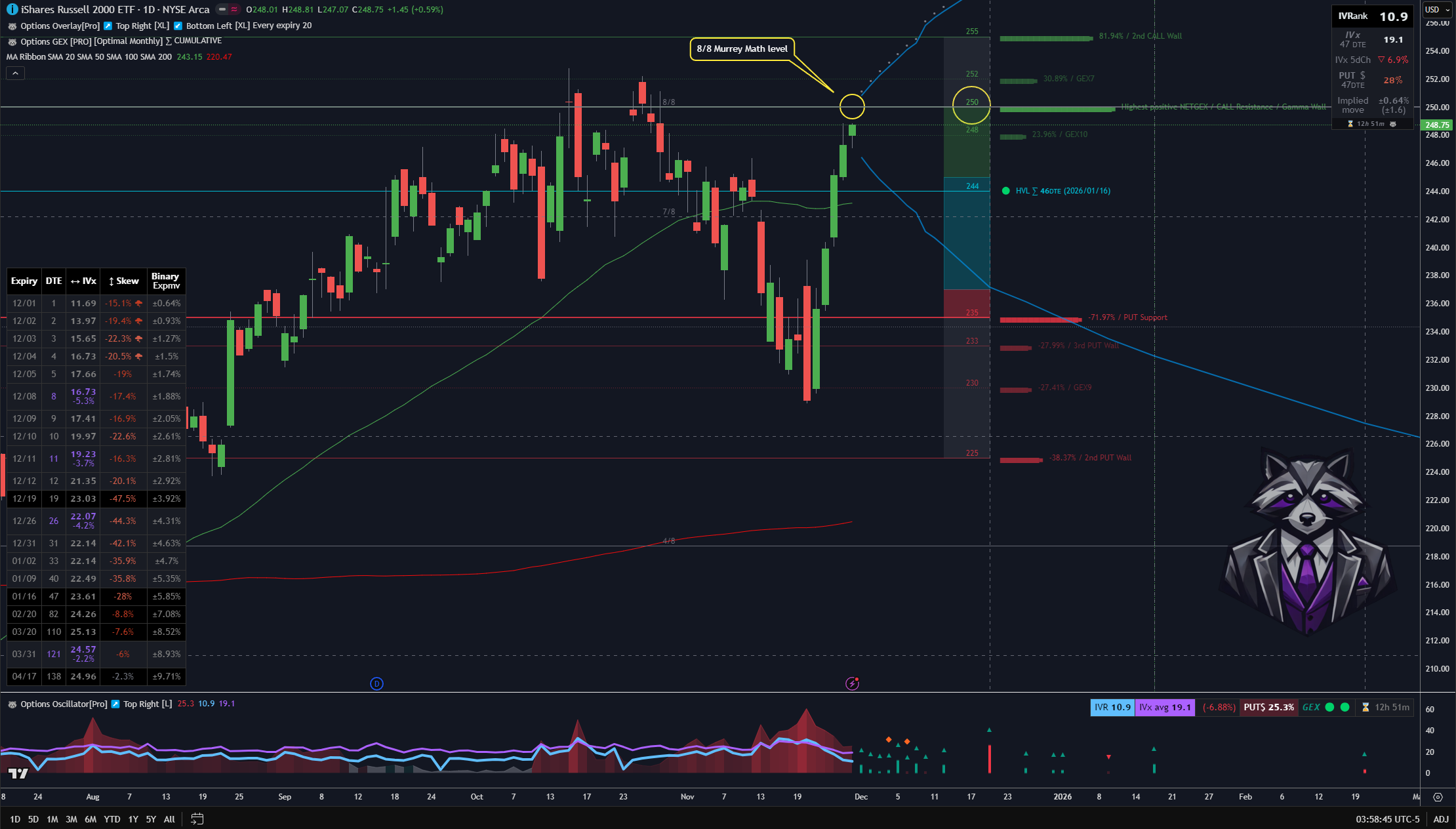This screenshot has width=1456, height=829.
Task: Open chart settings hexagon icon at bottom right
Action: pyautogui.click(x=1438, y=797)
